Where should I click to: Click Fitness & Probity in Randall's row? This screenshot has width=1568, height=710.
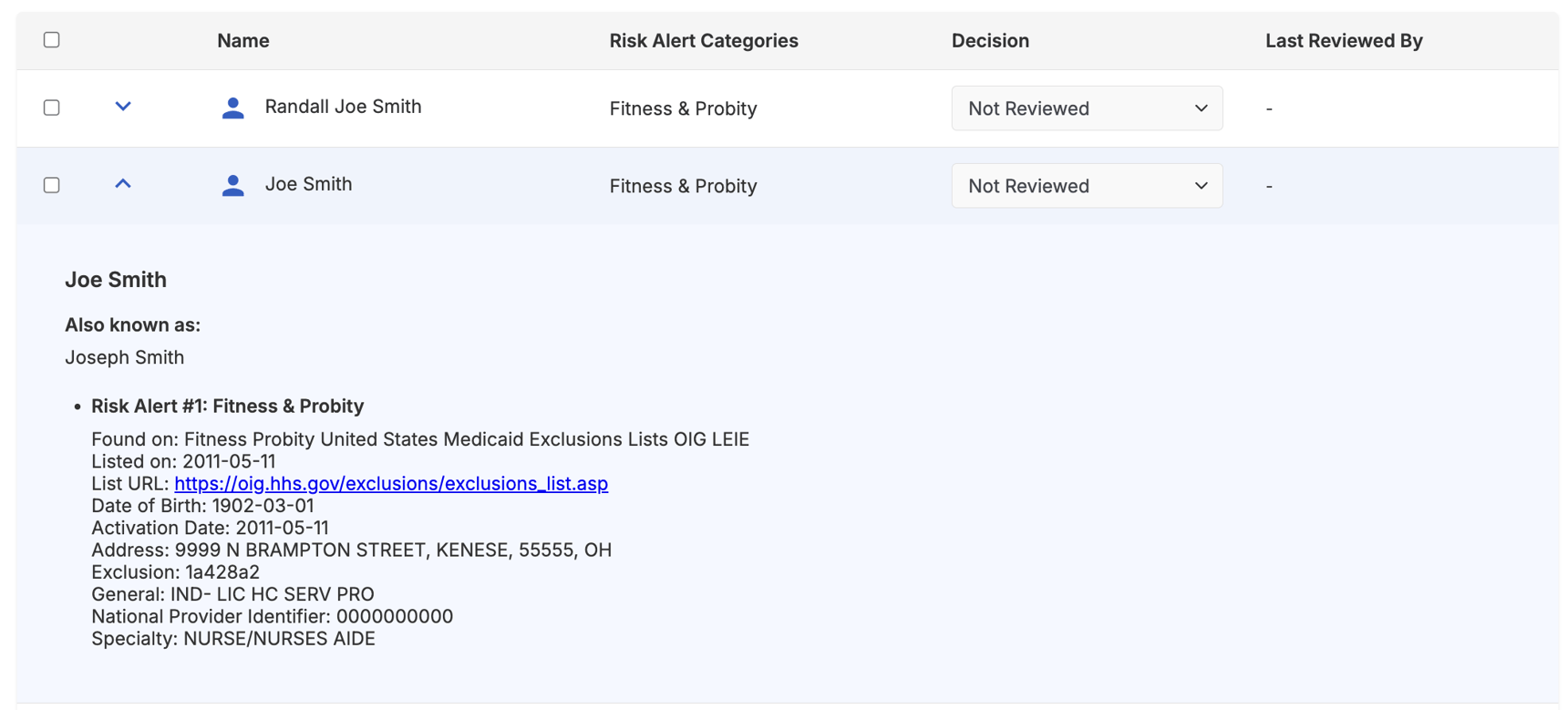[683, 108]
